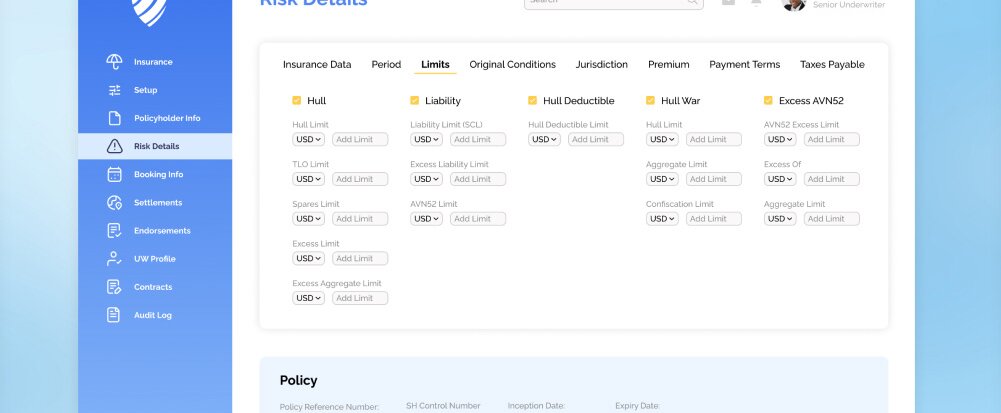This screenshot has width=1001, height=413.
Task: Click the Audit Log sidebar icon
Action: point(114,315)
